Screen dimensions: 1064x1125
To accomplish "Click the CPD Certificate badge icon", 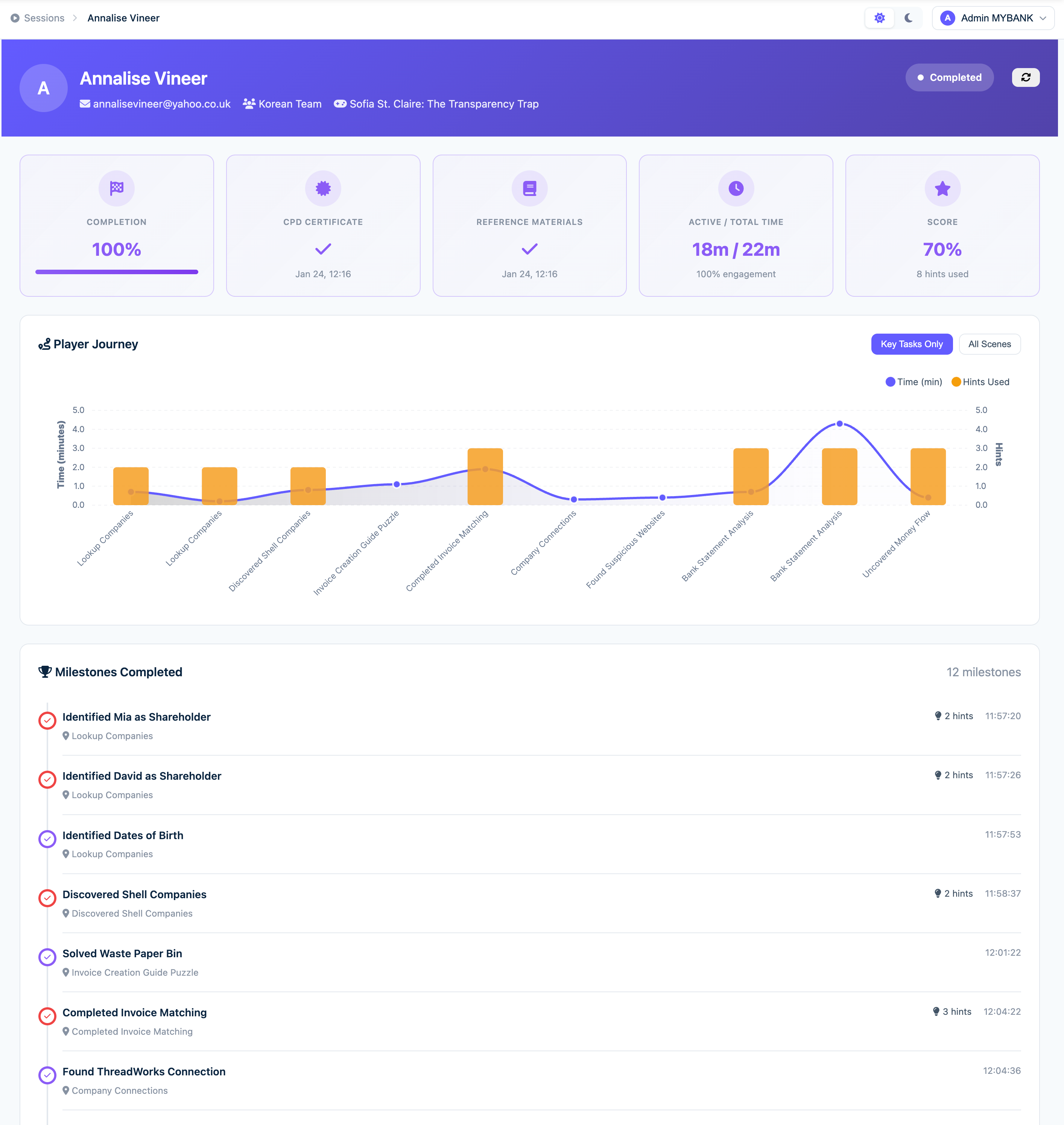I will pos(323,188).
